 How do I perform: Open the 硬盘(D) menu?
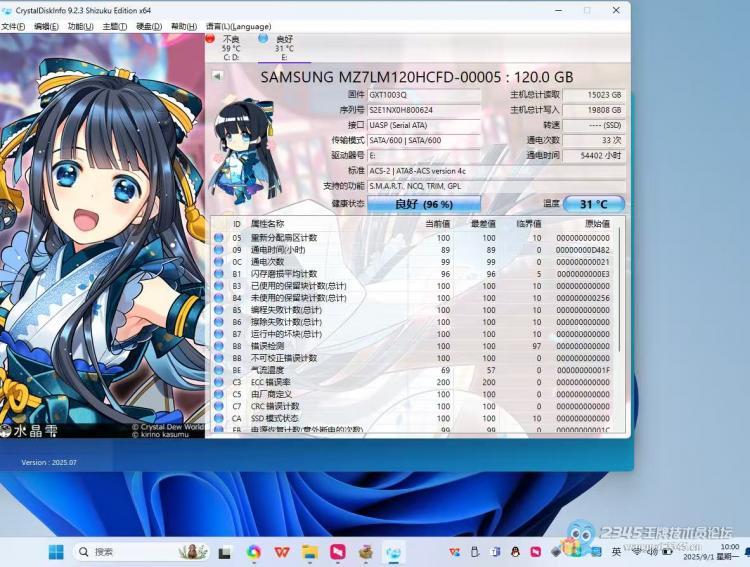pos(149,26)
